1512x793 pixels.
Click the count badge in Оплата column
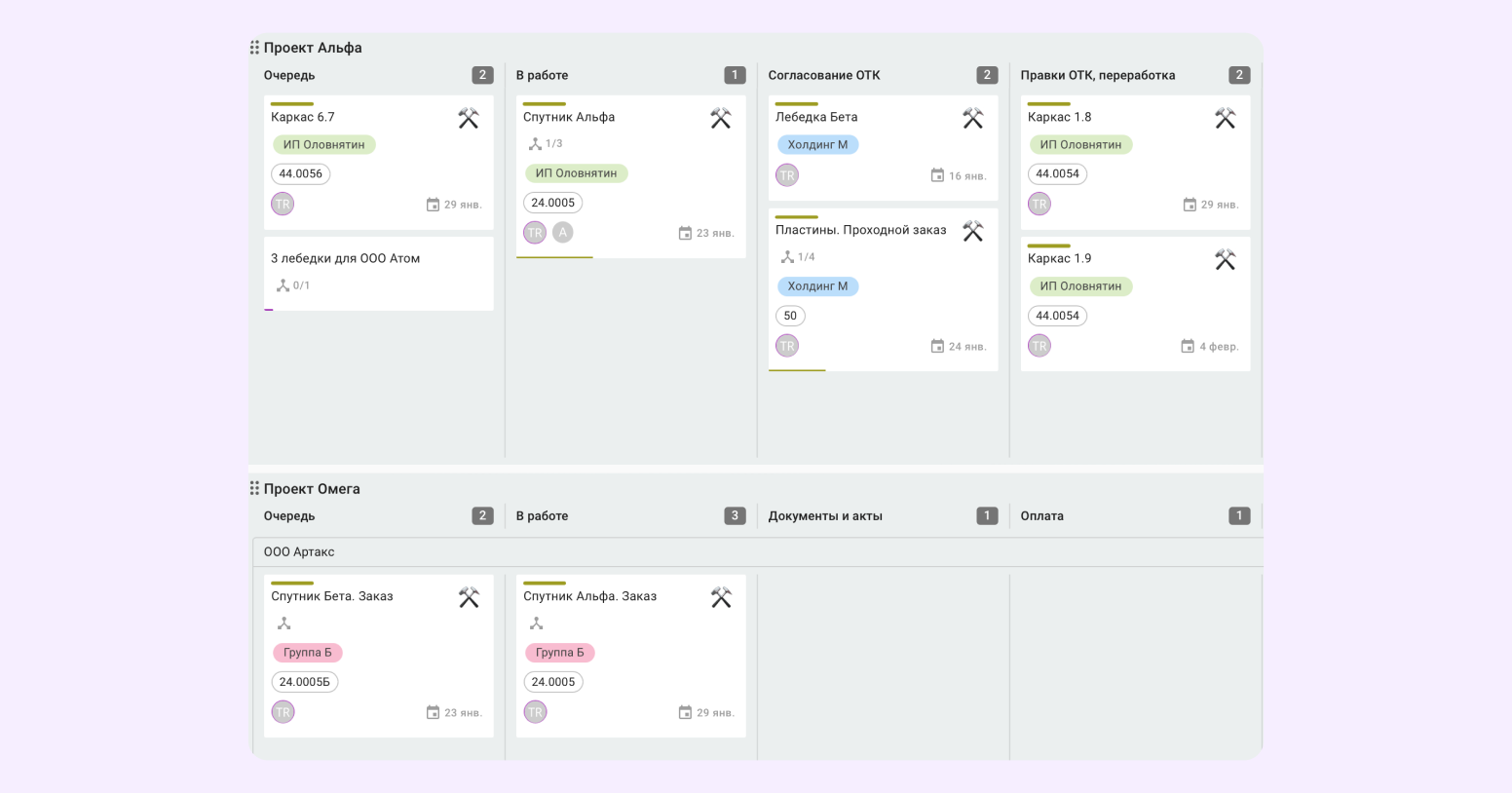(1239, 516)
